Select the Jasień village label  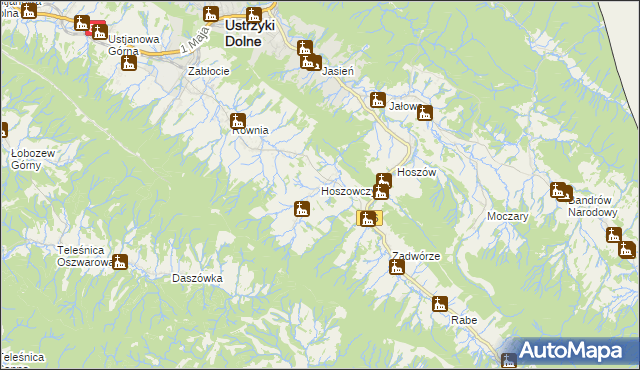[338, 71]
